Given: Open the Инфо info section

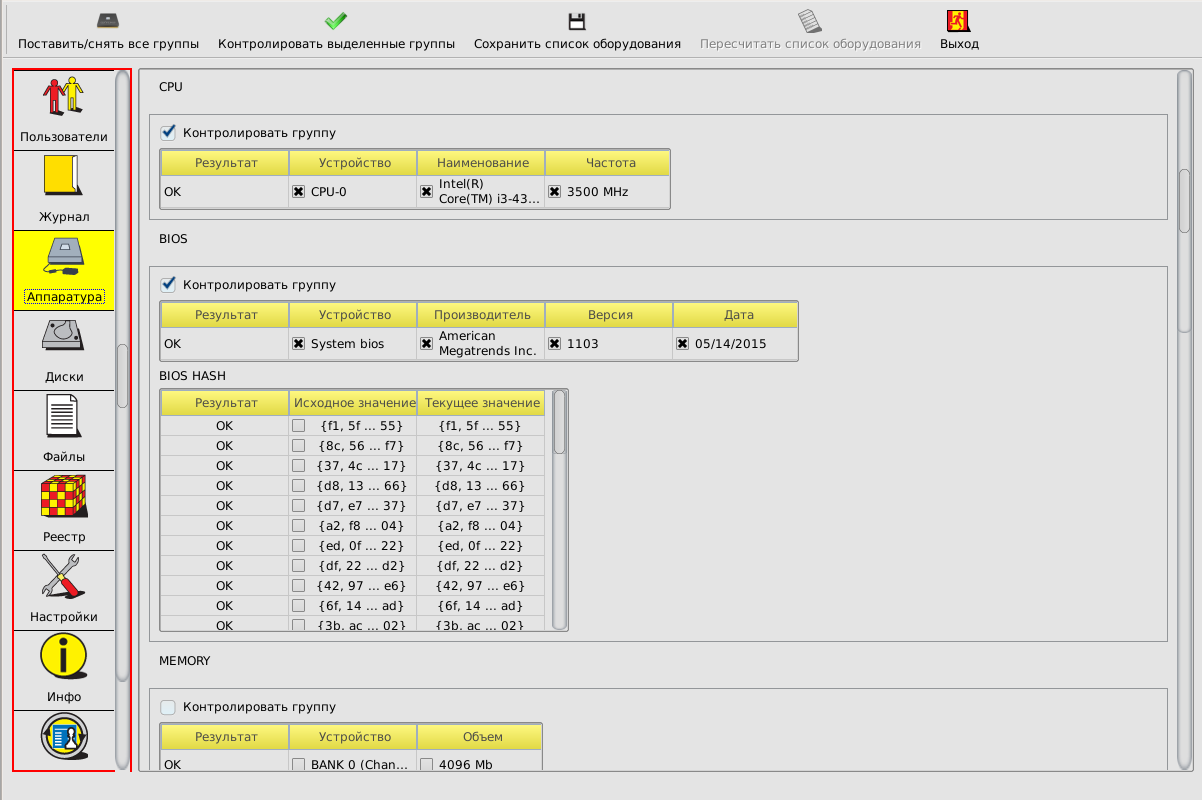Looking at the screenshot, I should tap(64, 670).
